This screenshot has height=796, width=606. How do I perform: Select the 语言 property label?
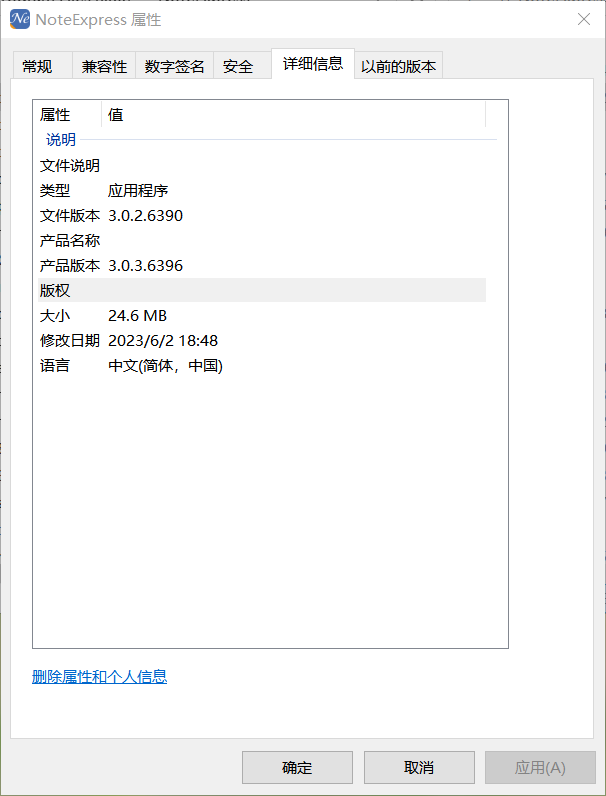click(x=55, y=366)
